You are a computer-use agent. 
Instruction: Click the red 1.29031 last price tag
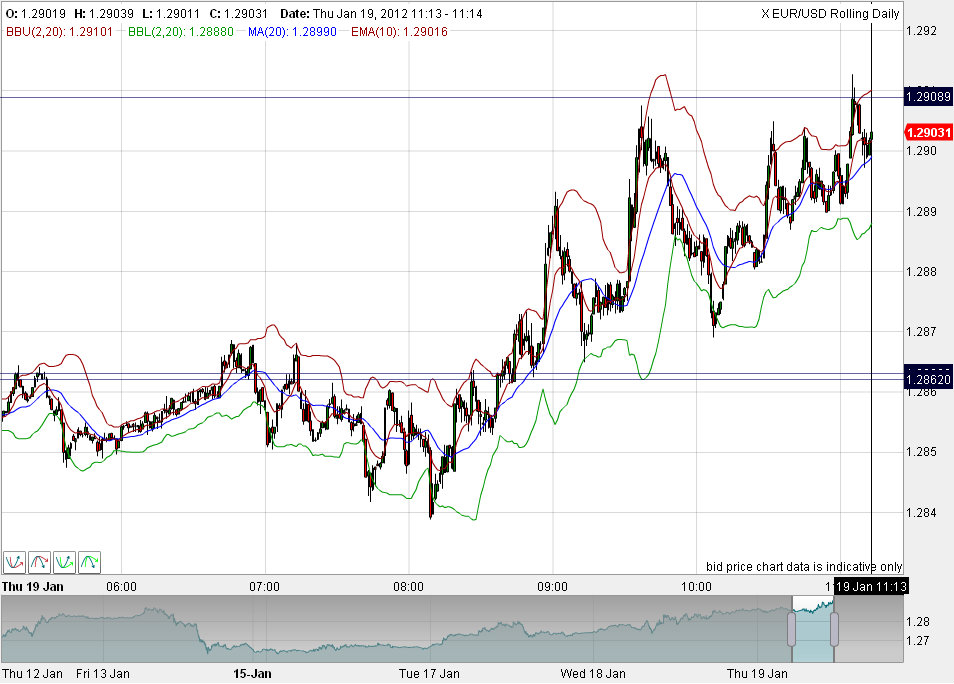929,132
